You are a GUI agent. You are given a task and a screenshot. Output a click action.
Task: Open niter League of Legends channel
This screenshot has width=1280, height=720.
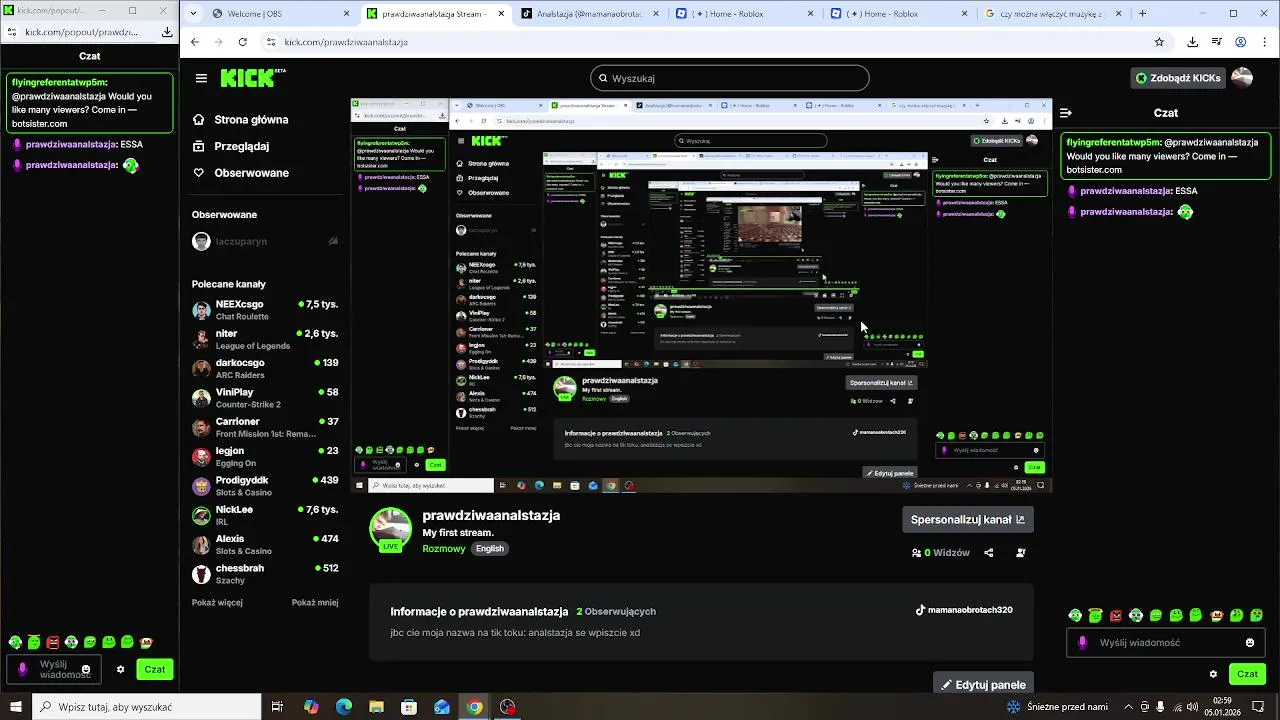click(x=265, y=339)
